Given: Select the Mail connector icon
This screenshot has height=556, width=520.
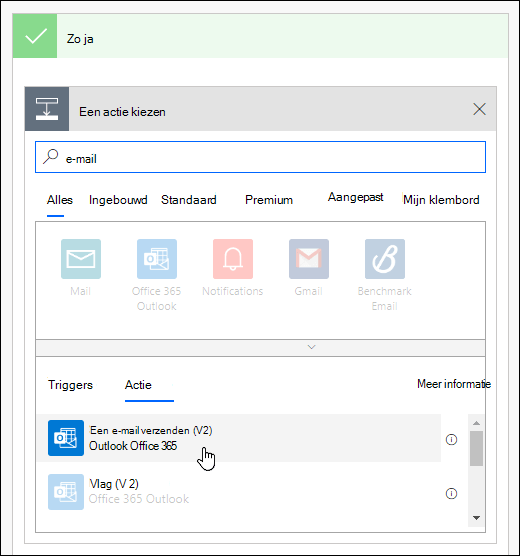Looking at the screenshot, I should click(x=81, y=259).
